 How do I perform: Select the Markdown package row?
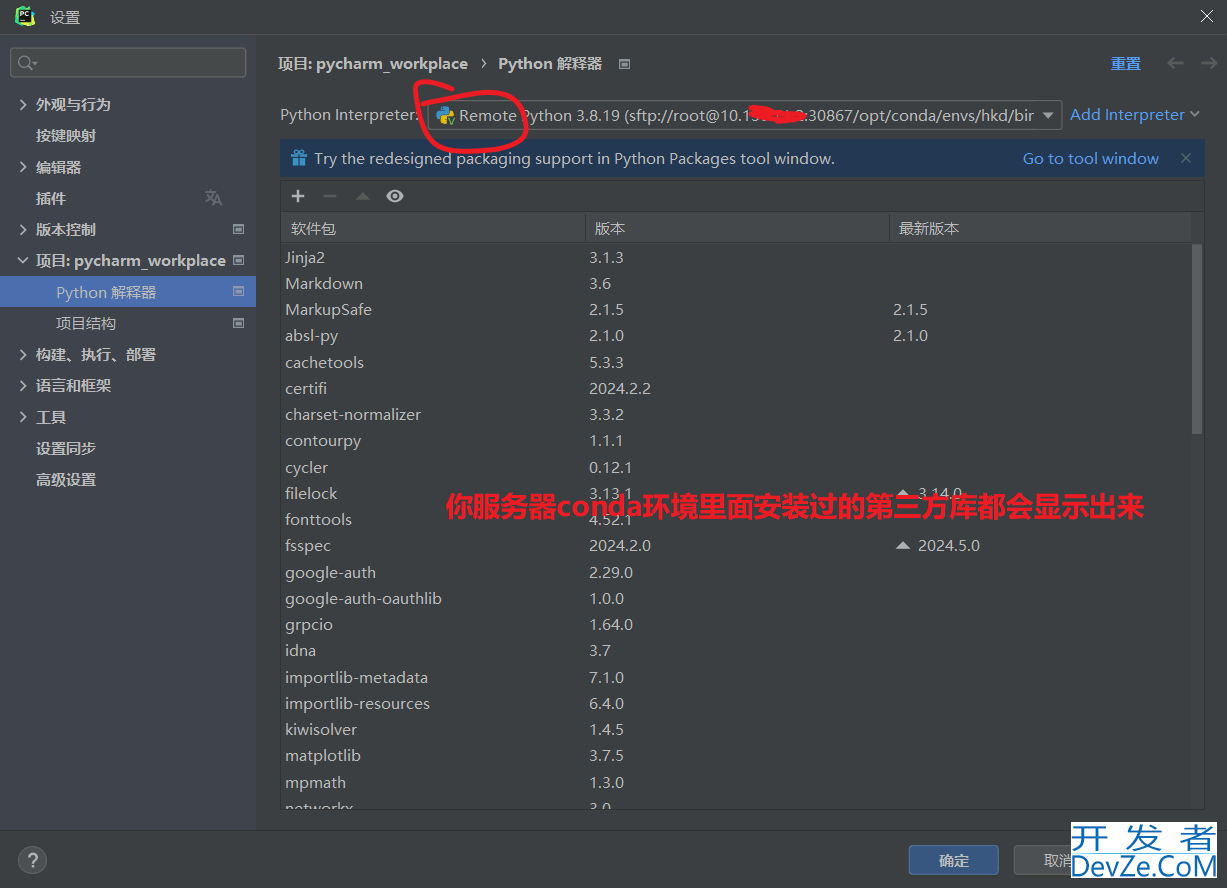pyautogui.click(x=736, y=283)
